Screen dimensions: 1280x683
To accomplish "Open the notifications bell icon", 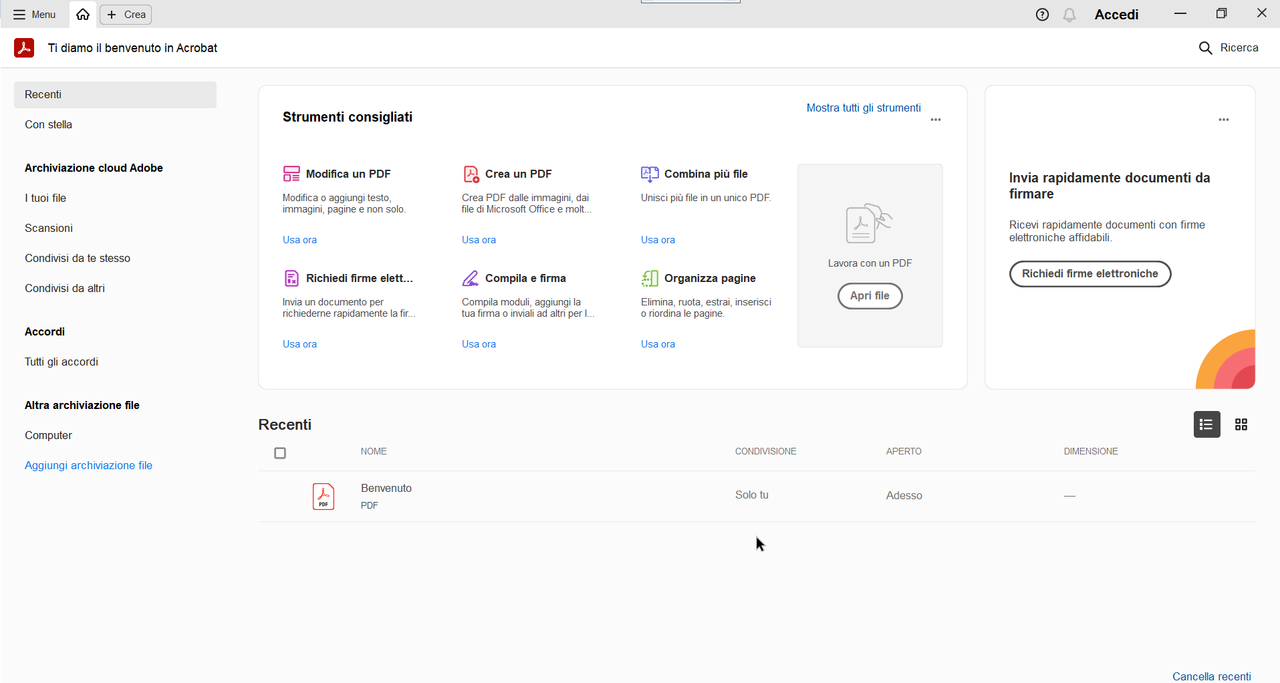I will point(1069,14).
